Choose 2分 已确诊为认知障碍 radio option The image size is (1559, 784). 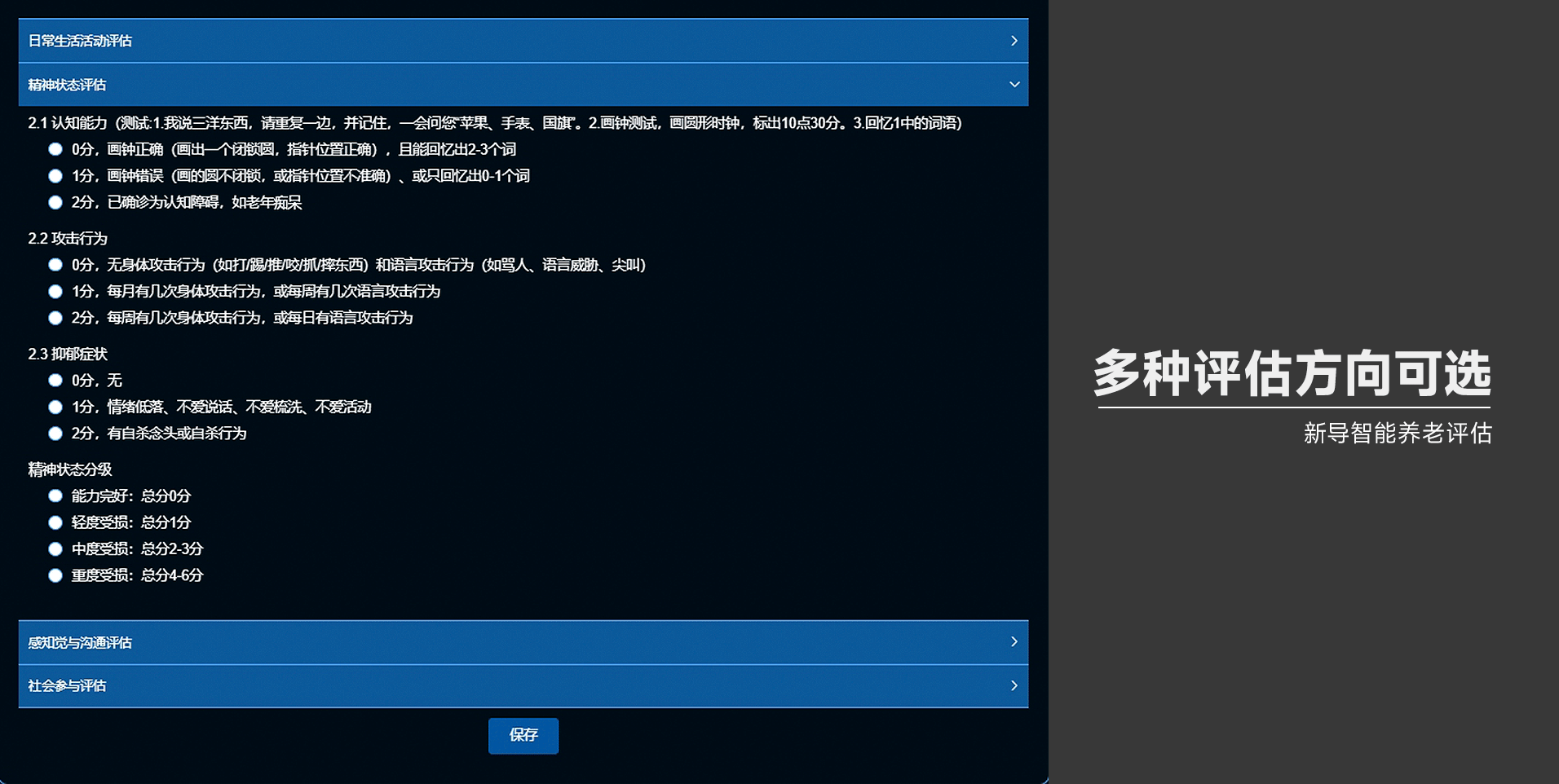[x=55, y=202]
